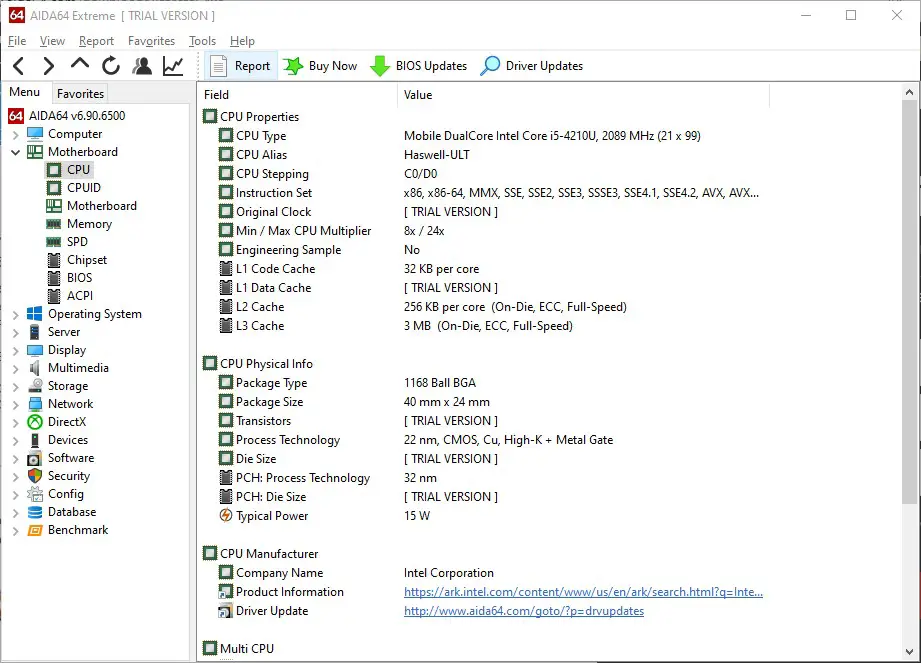Open the File menu
921x663 pixels.
[17, 41]
